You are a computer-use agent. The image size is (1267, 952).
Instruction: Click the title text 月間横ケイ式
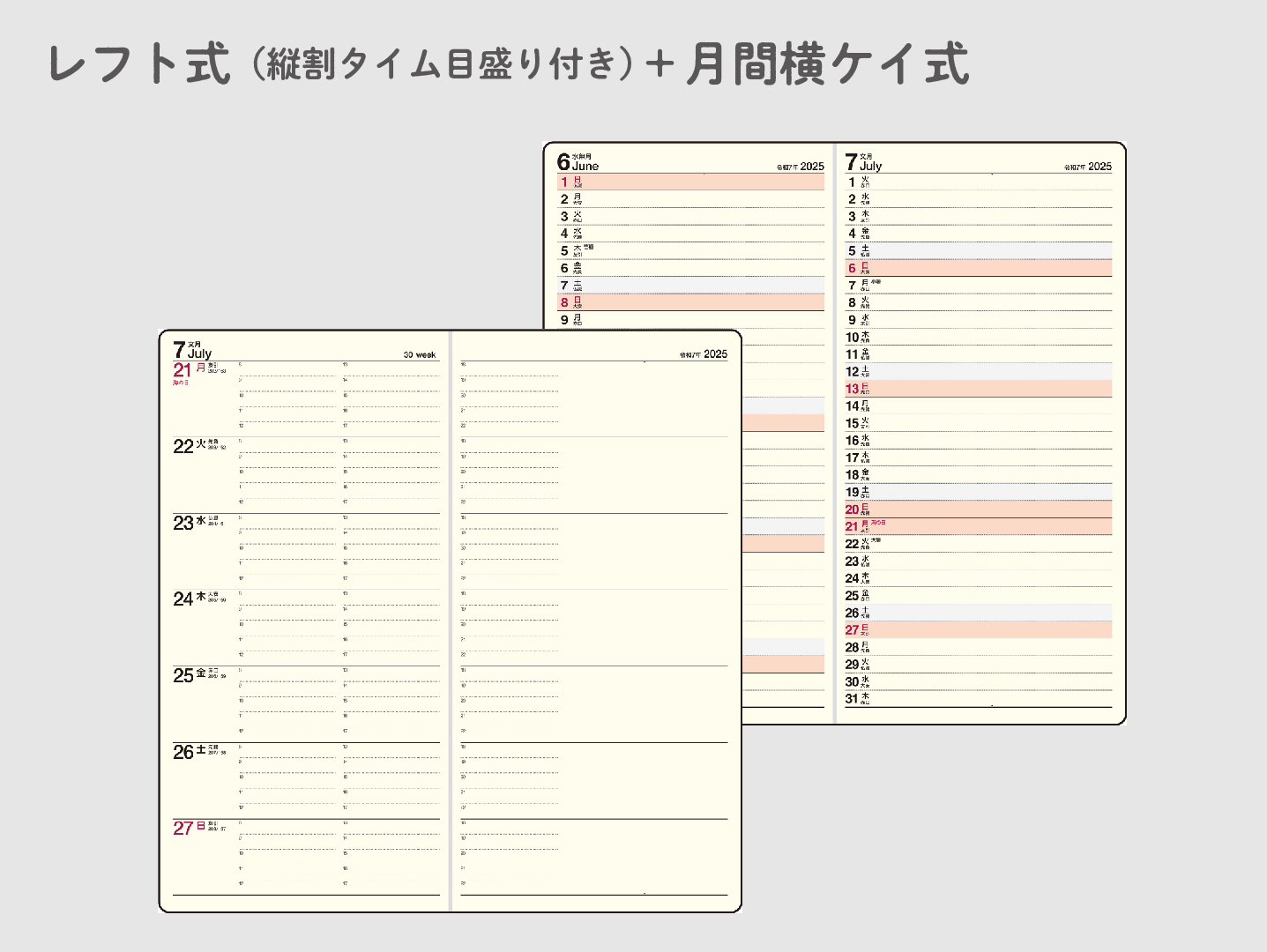827,64
